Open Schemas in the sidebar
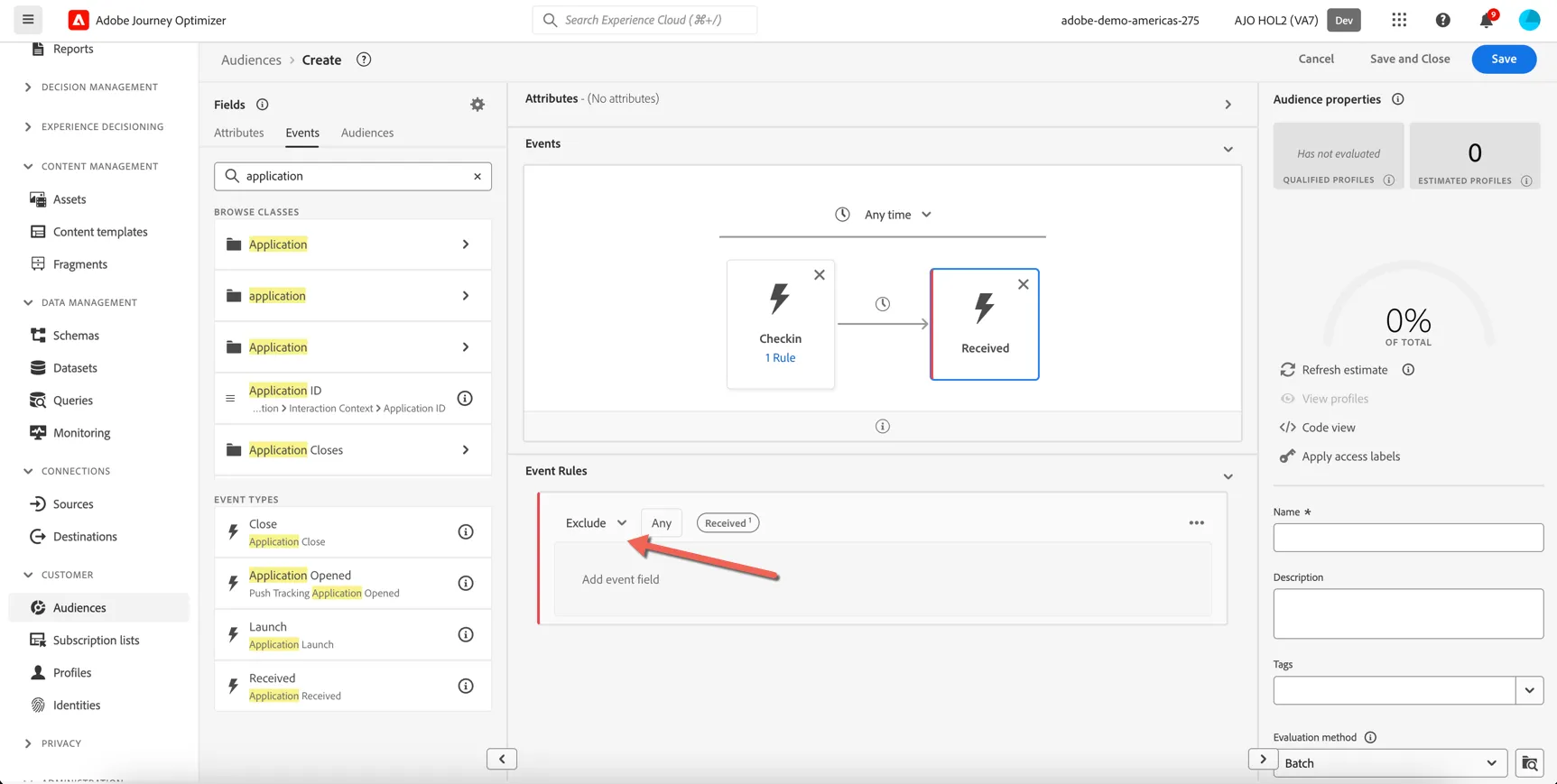Image resolution: width=1557 pixels, height=784 pixels. coord(76,336)
